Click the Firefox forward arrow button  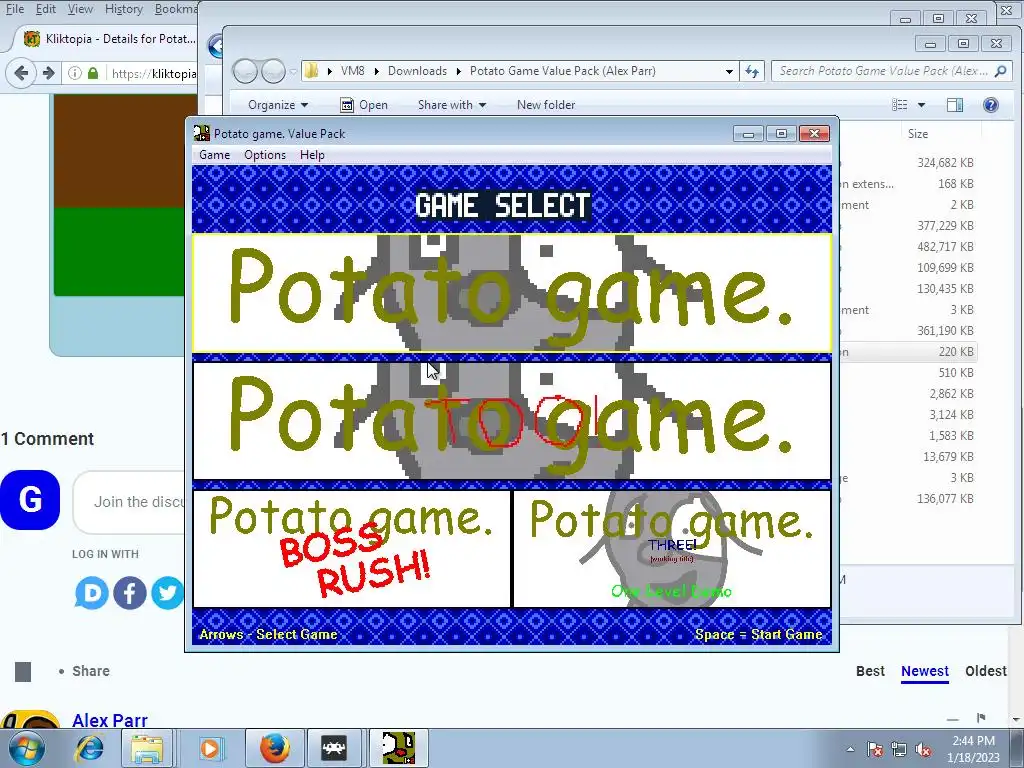(48, 72)
